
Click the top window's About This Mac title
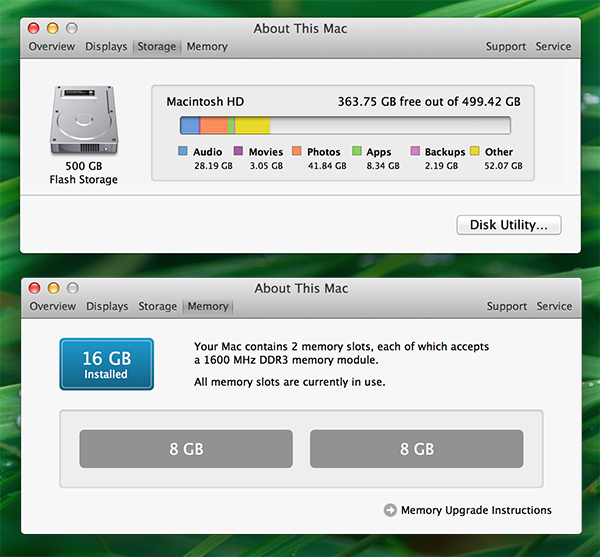[300, 29]
